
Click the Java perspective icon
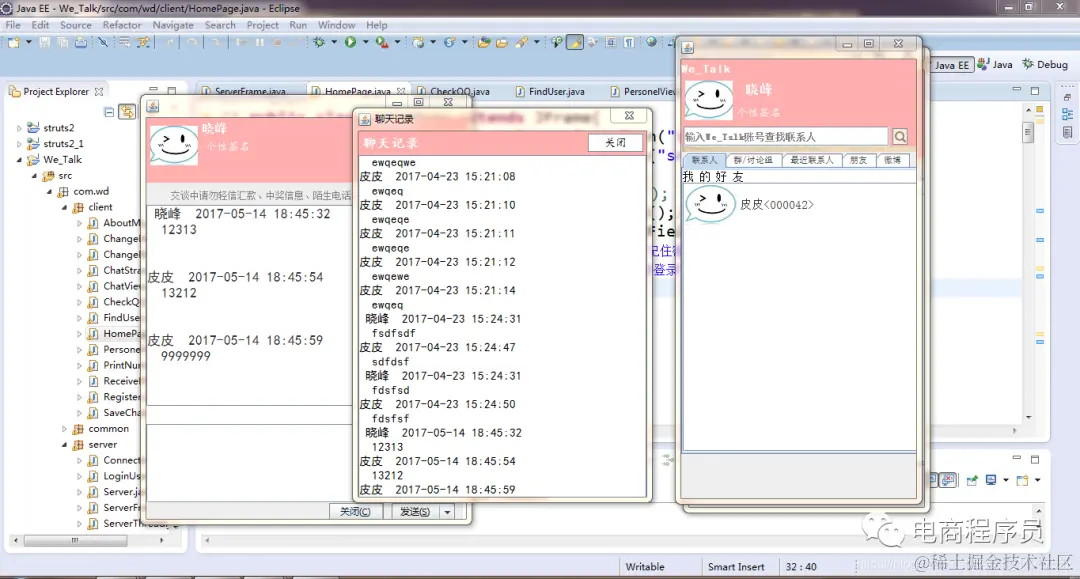coord(983,64)
